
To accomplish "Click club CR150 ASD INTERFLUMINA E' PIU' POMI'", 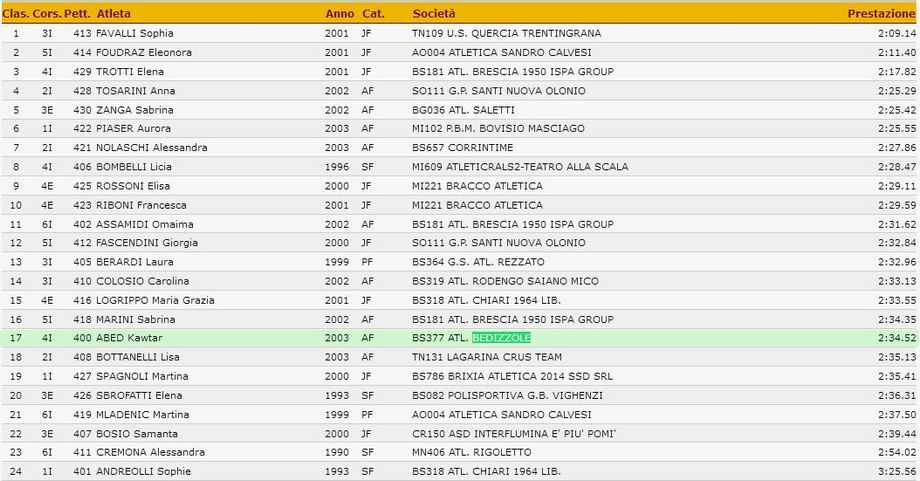I will tap(514, 434).
